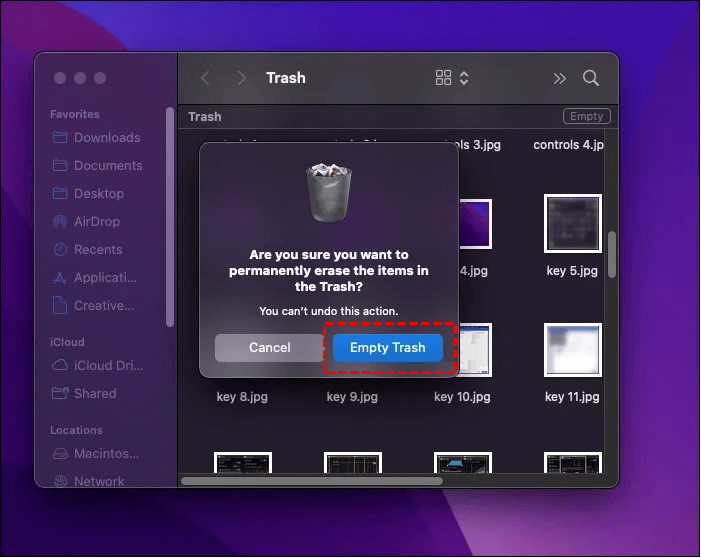Click the small Empty button in Trash bar
The height and width of the screenshot is (558, 701).
tap(586, 116)
